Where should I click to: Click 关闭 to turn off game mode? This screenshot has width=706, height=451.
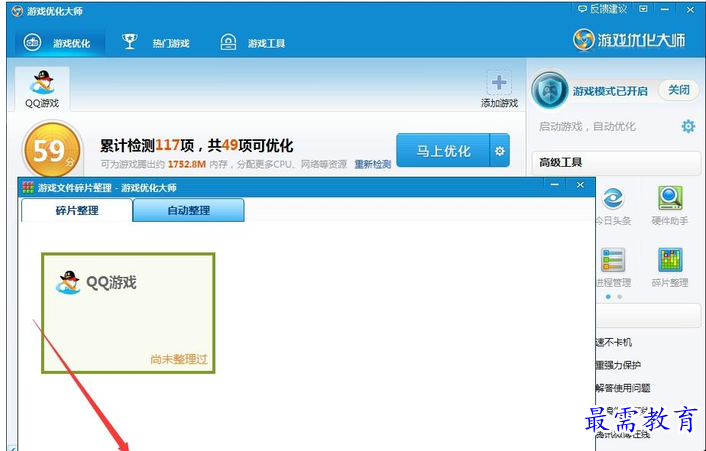[679, 90]
